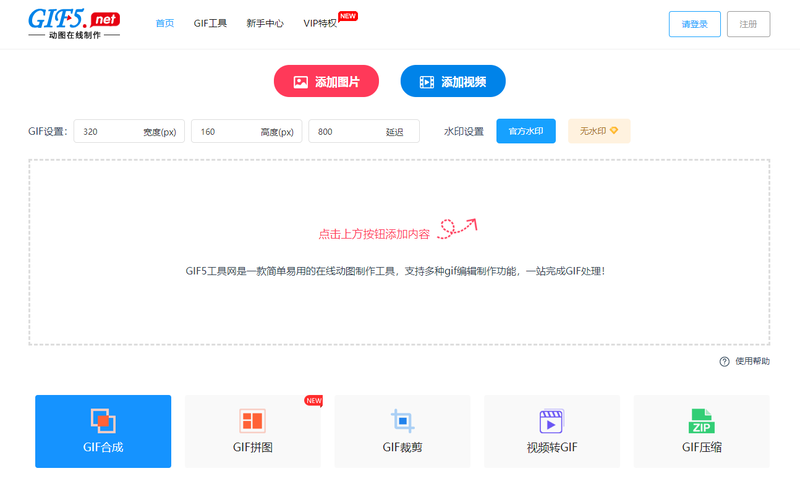Open the 使用帮助 help link
This screenshot has width=800, height=484.
[x=752, y=361]
